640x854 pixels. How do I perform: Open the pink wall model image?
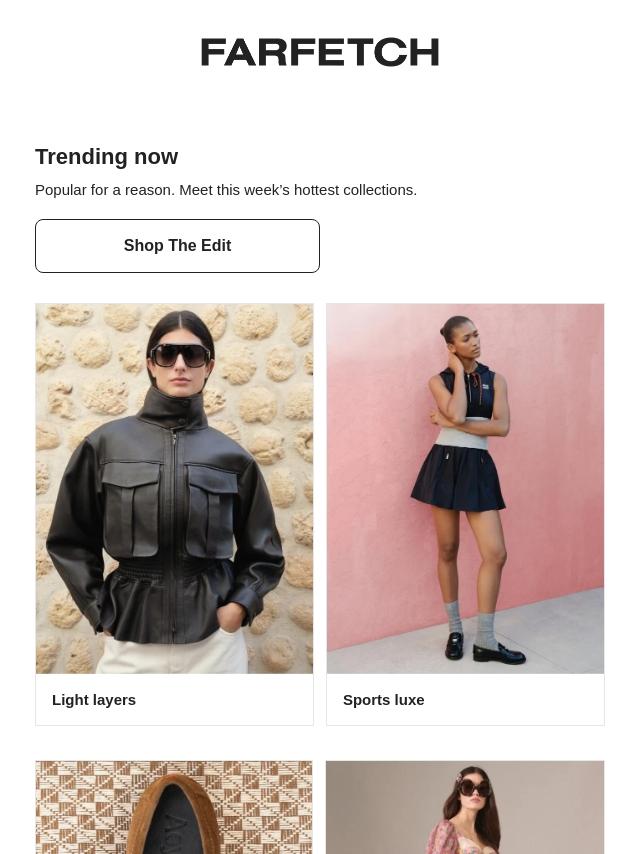pos(465,489)
